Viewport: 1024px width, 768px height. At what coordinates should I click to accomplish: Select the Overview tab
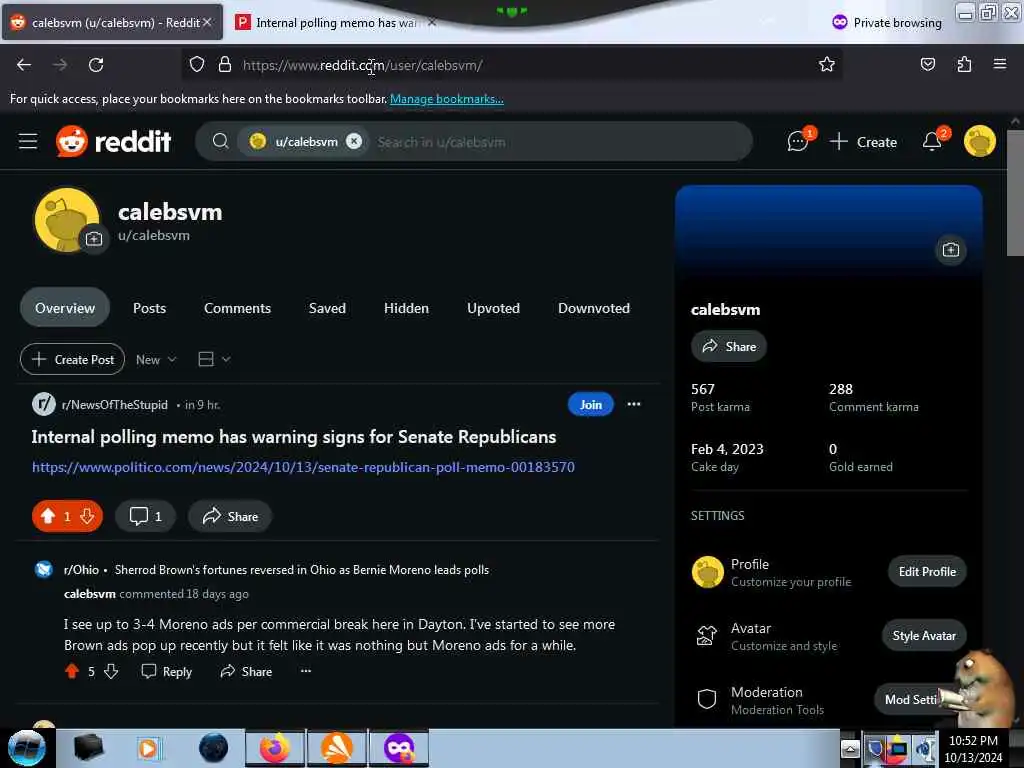[x=65, y=308]
